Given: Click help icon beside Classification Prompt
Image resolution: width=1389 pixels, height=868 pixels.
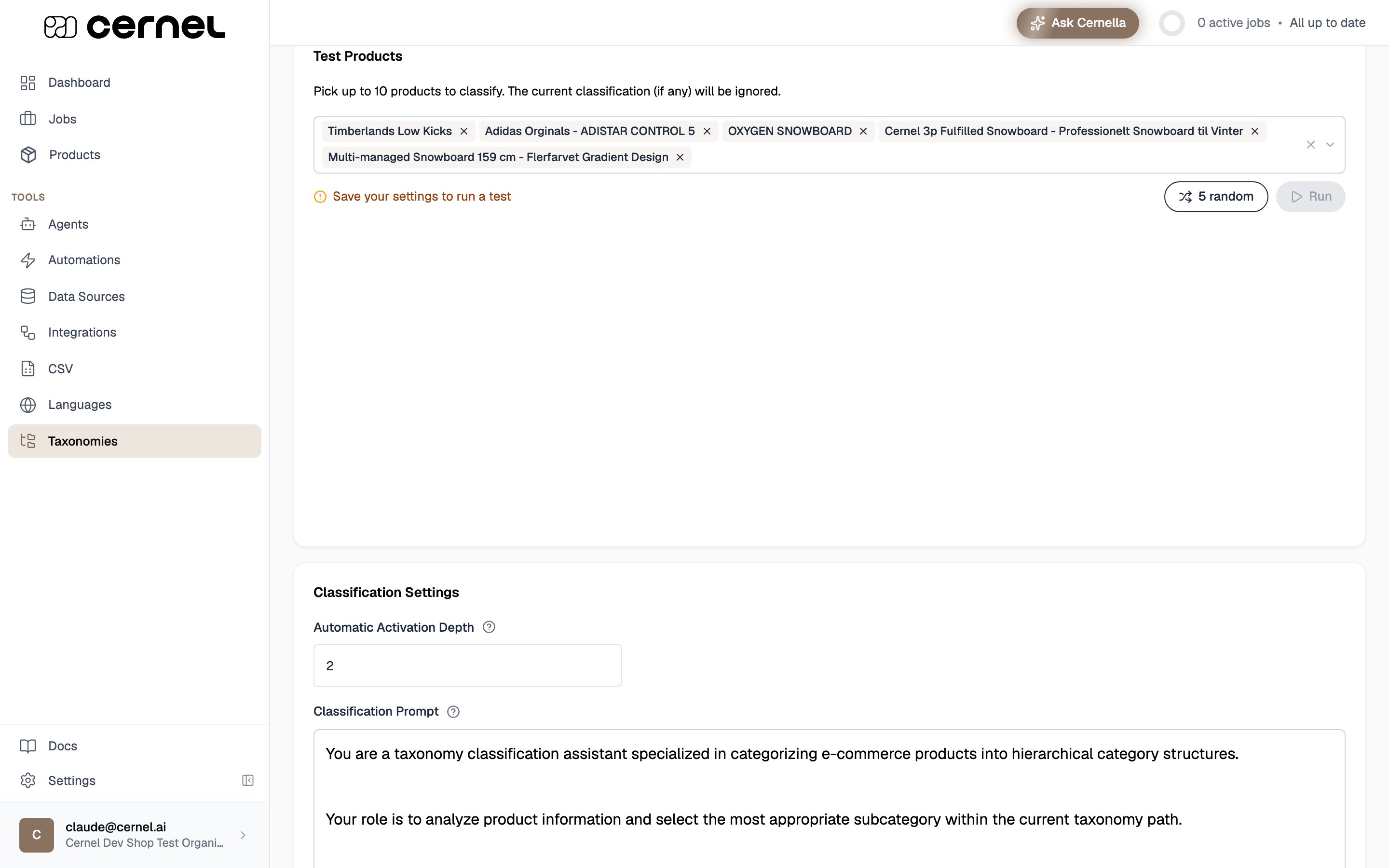Looking at the screenshot, I should coord(453,712).
